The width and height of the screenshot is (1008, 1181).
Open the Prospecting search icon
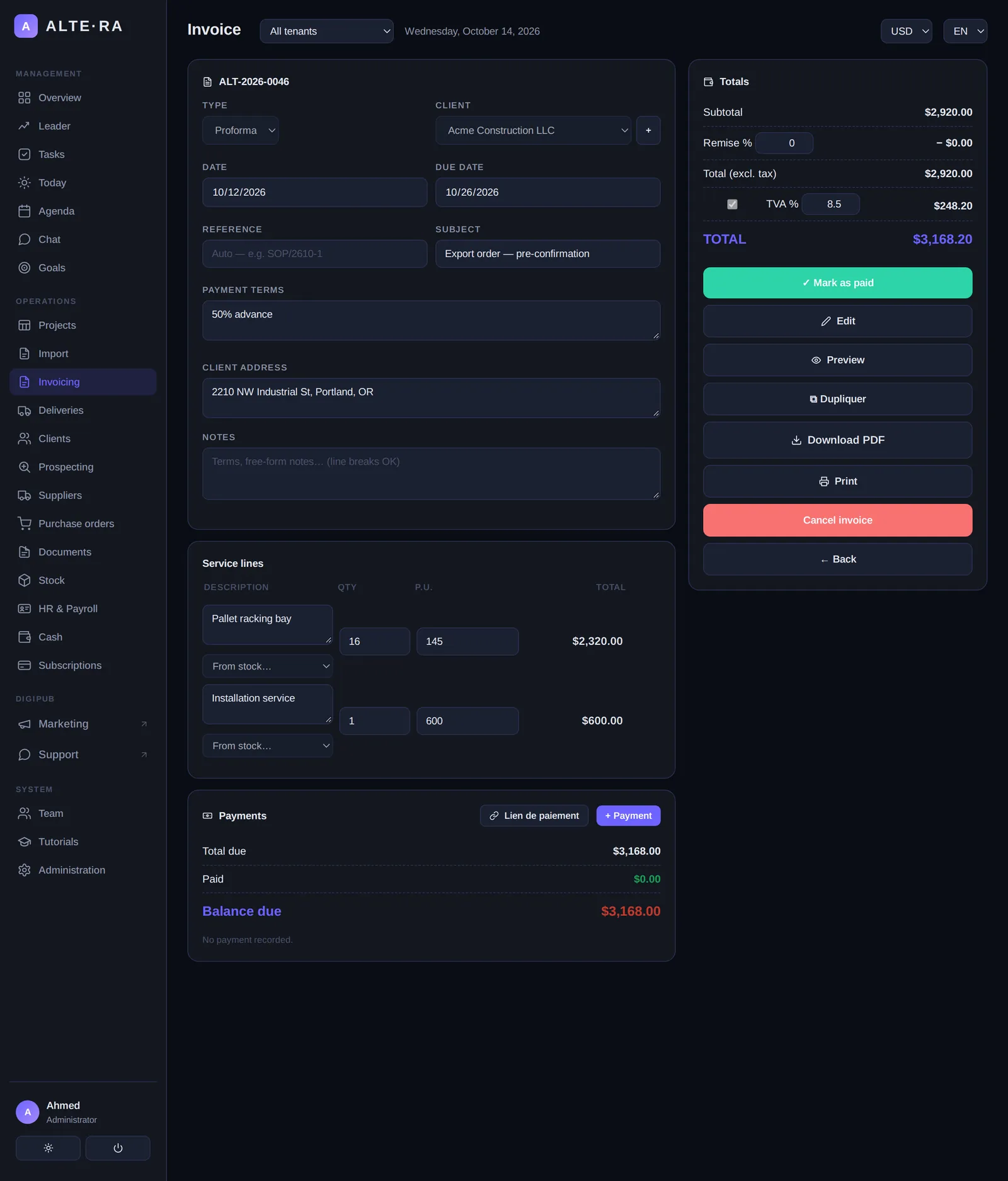[25, 467]
